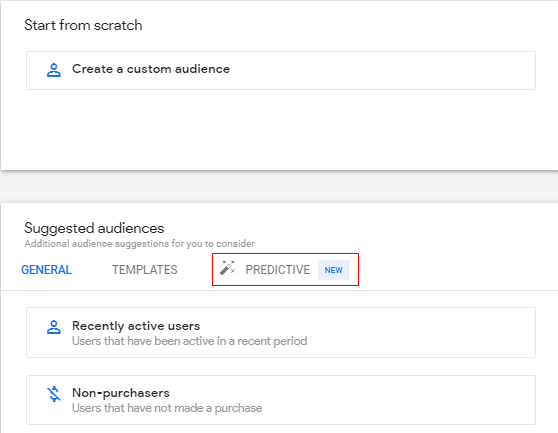Click the crossed-out dollar icon for Non-purchasers
The height and width of the screenshot is (433, 558).
(54, 394)
